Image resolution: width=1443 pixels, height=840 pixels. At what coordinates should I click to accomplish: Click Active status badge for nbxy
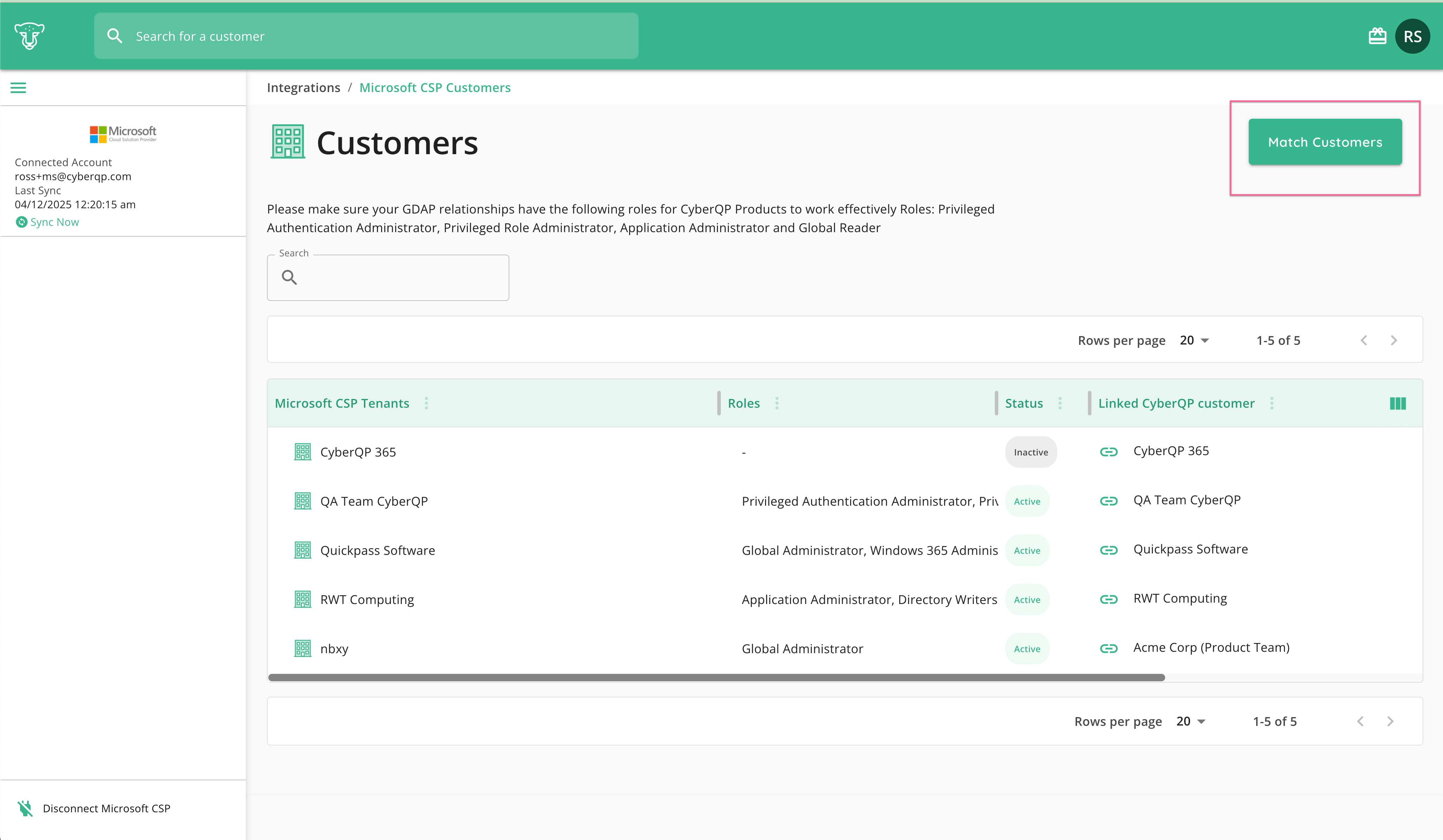[1027, 649]
